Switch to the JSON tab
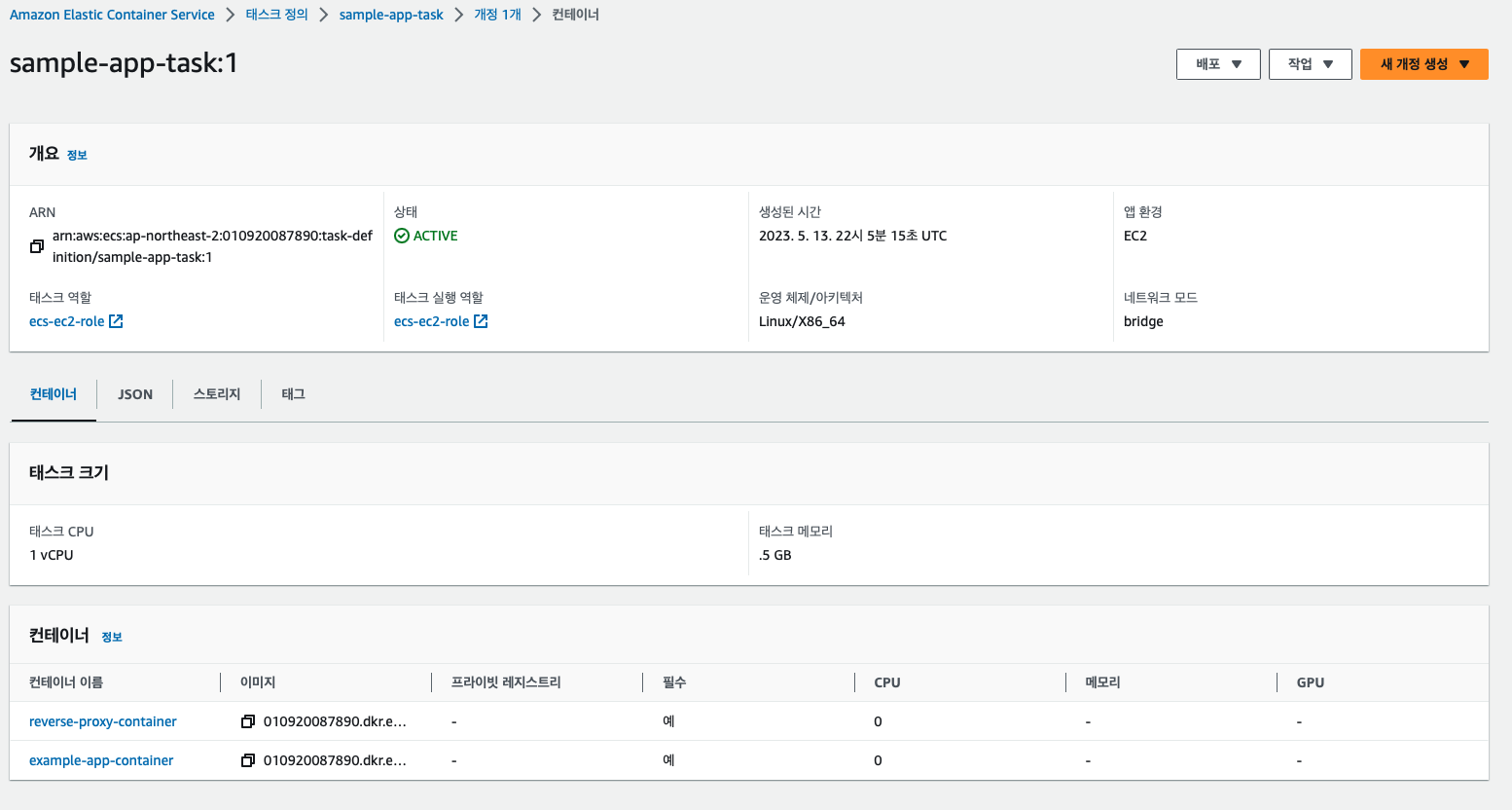The height and width of the screenshot is (810, 1512). [135, 394]
